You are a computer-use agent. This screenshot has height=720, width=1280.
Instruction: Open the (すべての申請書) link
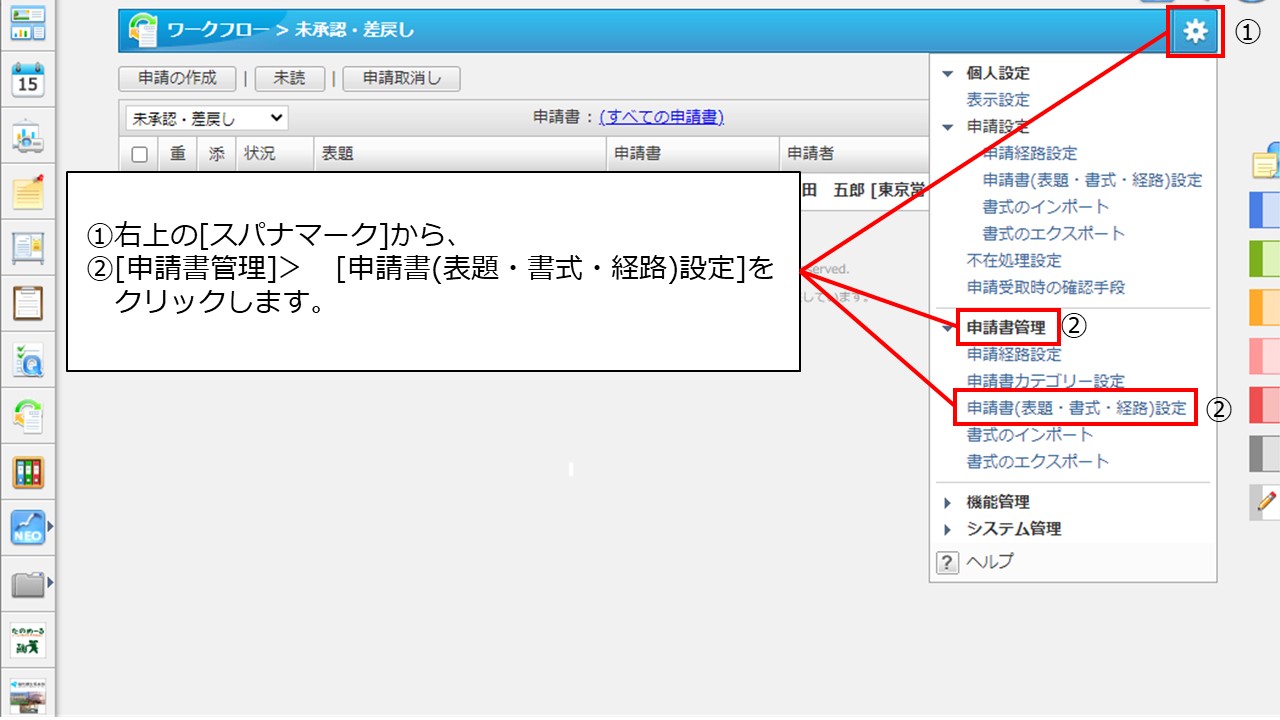point(661,118)
